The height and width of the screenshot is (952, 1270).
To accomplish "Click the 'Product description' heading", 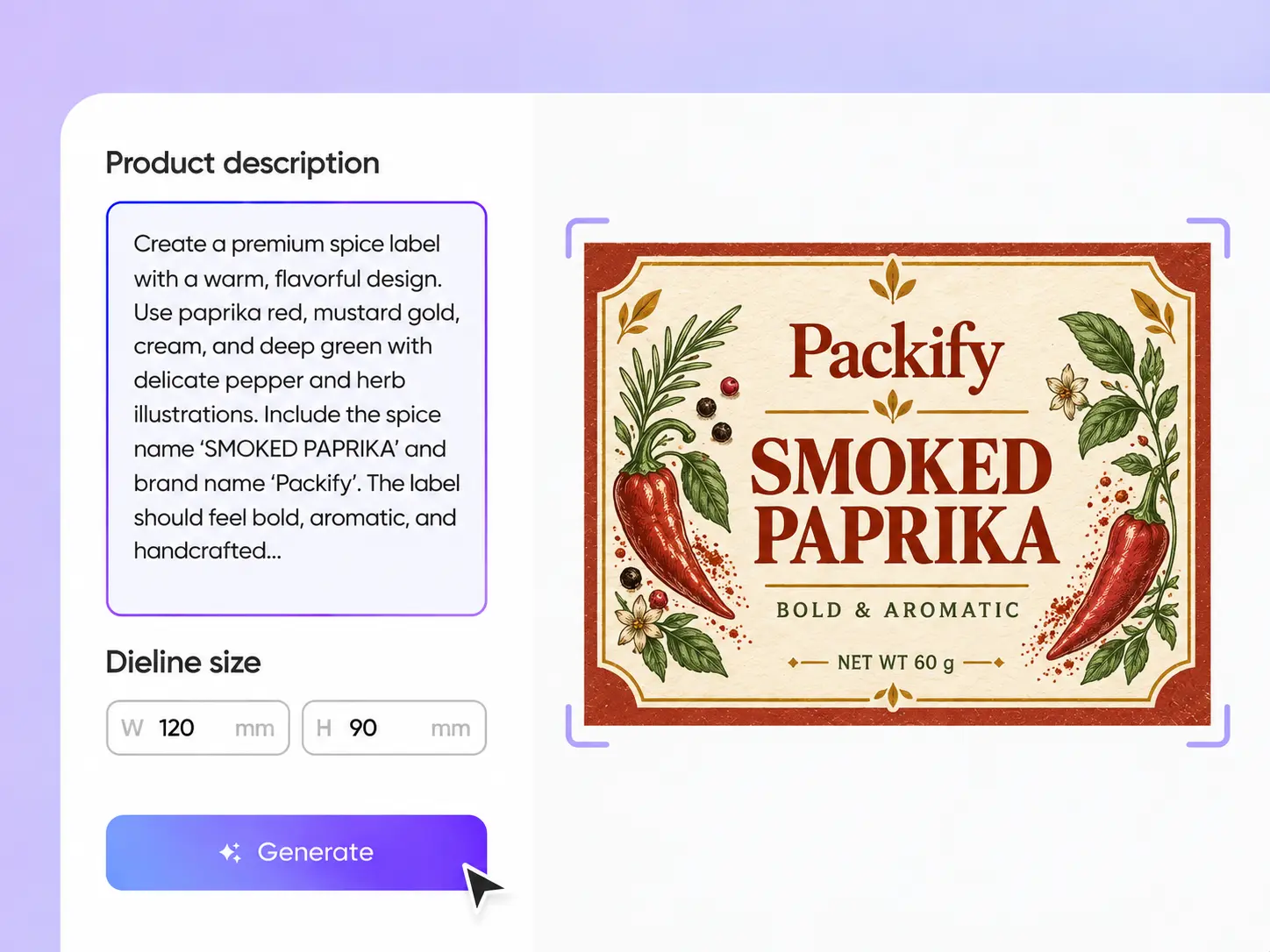I will point(243,163).
